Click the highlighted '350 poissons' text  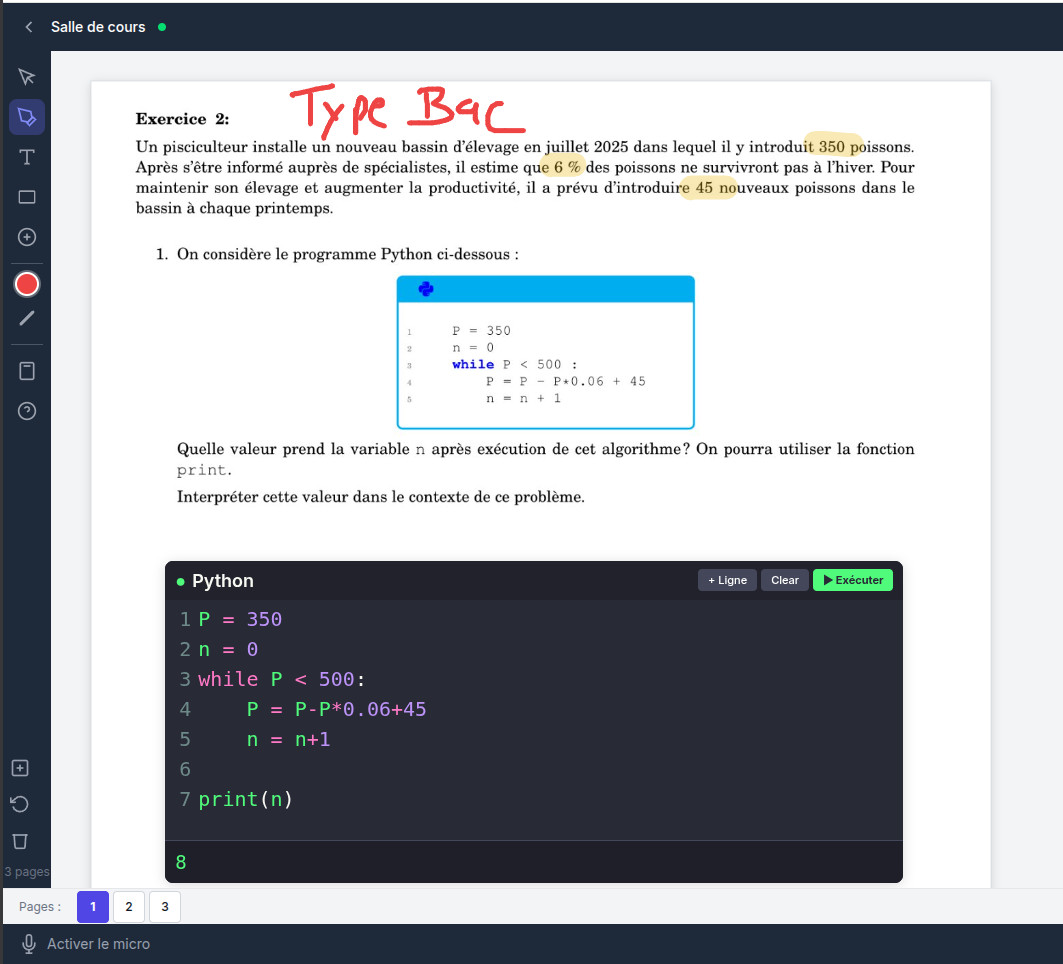(x=865, y=147)
